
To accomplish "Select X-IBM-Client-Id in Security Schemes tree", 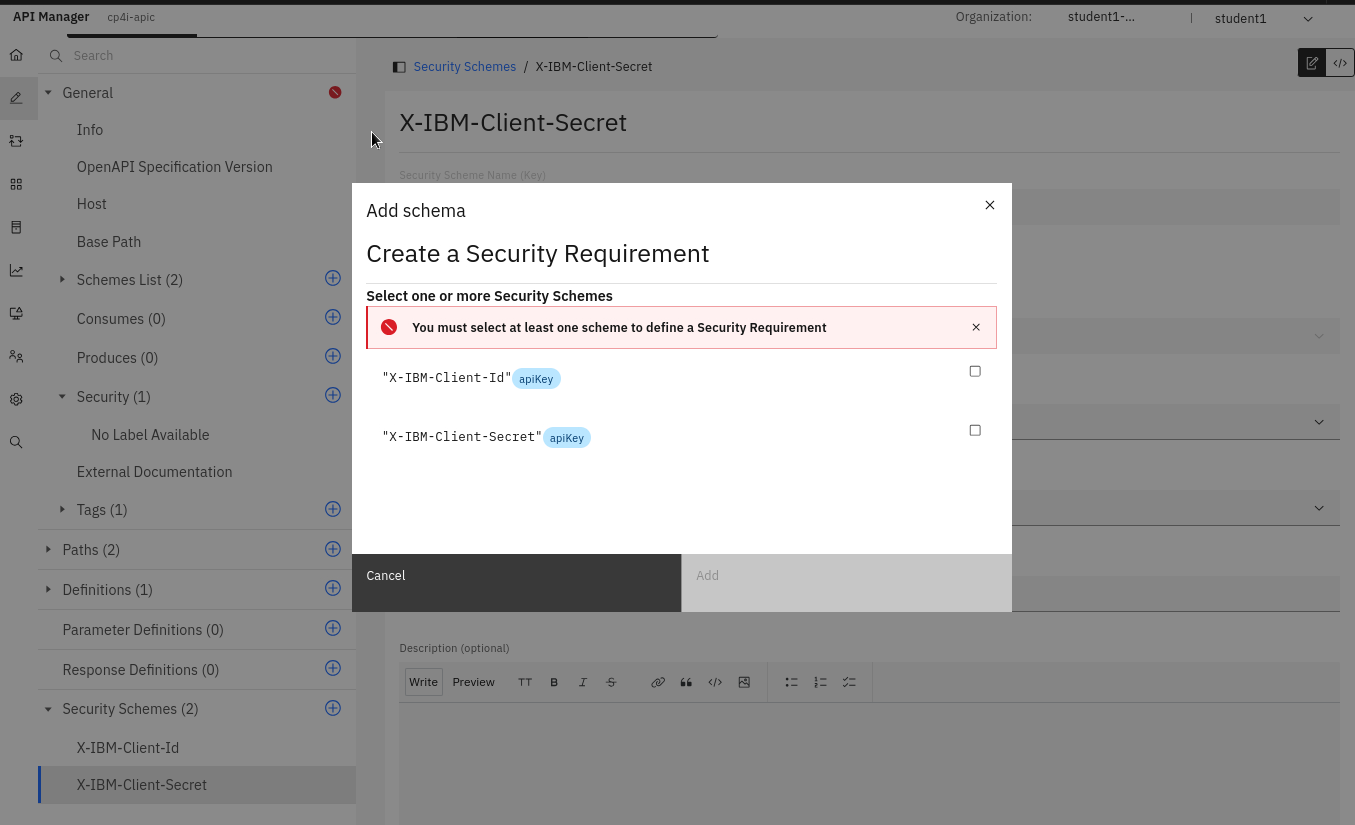I will (128, 748).
